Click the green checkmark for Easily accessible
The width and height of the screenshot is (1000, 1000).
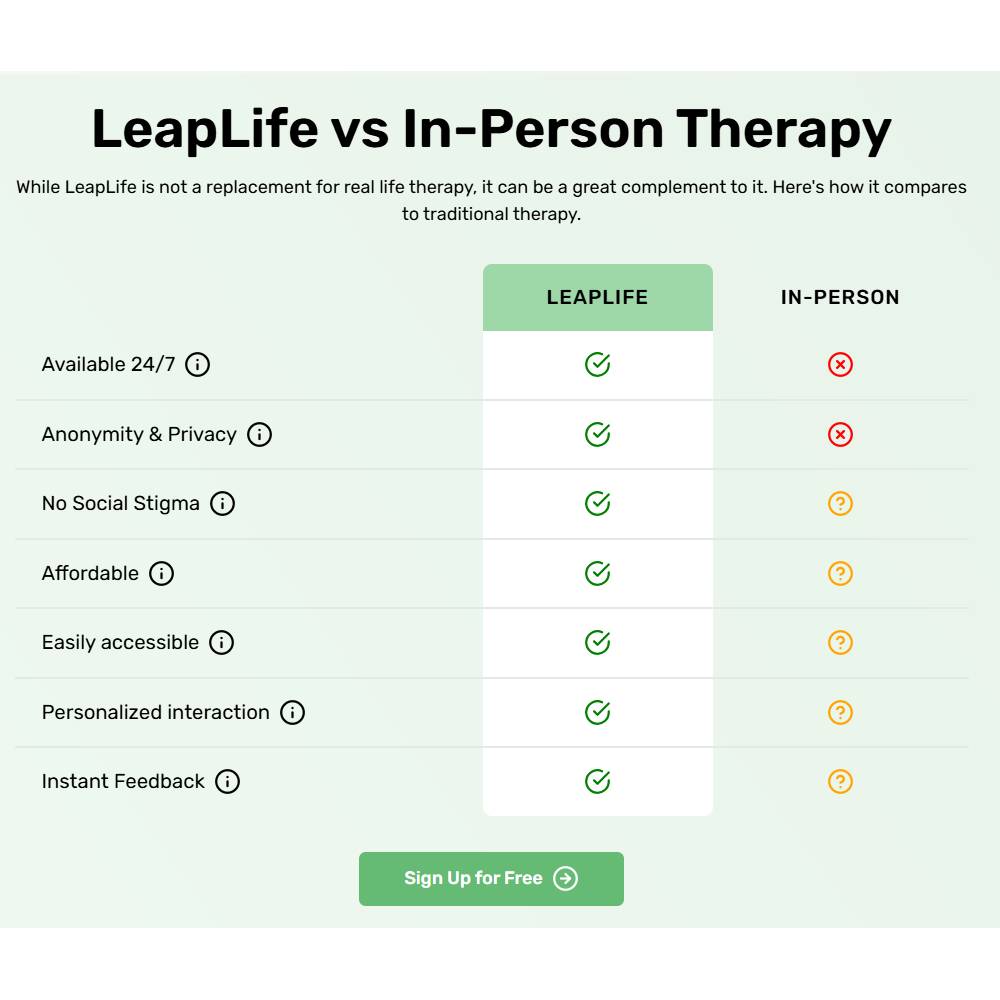click(597, 643)
